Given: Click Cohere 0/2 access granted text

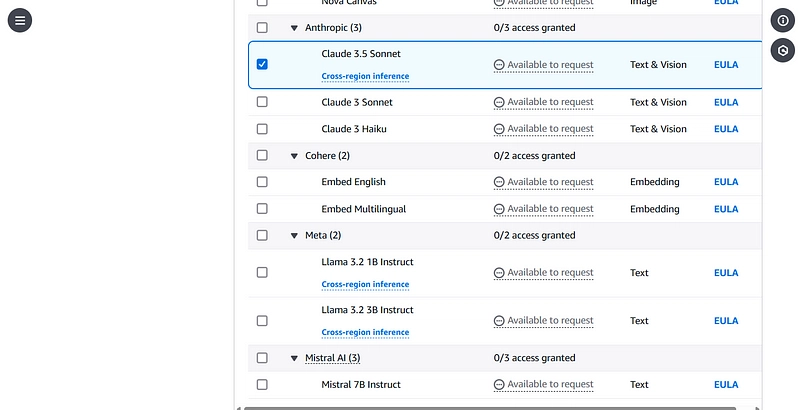Looking at the screenshot, I should tap(534, 156).
